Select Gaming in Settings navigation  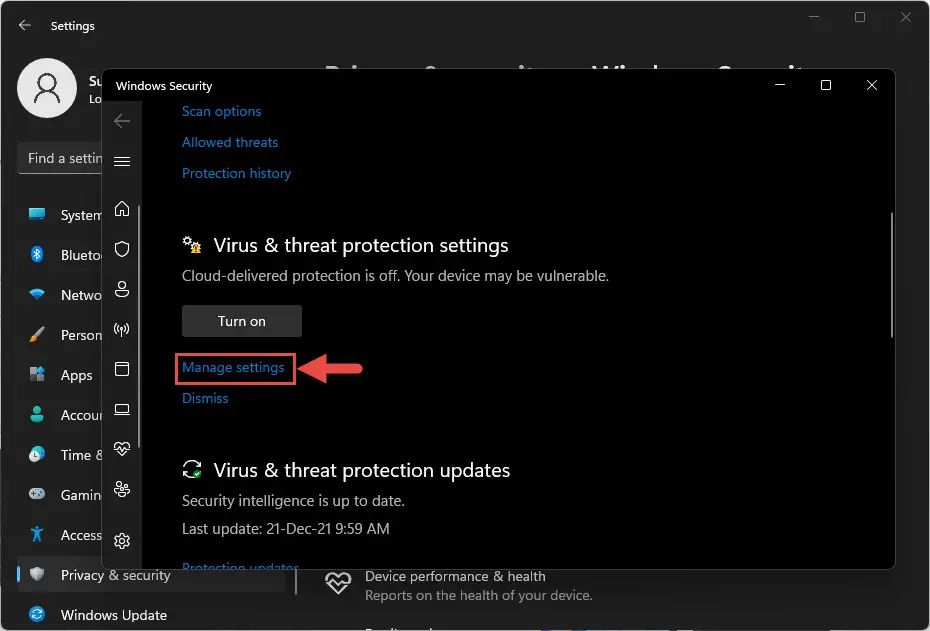coord(59,495)
